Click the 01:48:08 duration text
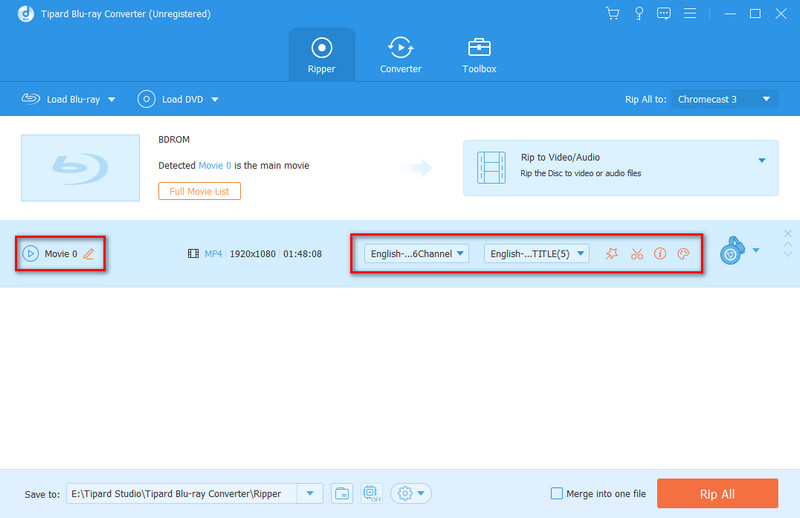 (x=303, y=254)
